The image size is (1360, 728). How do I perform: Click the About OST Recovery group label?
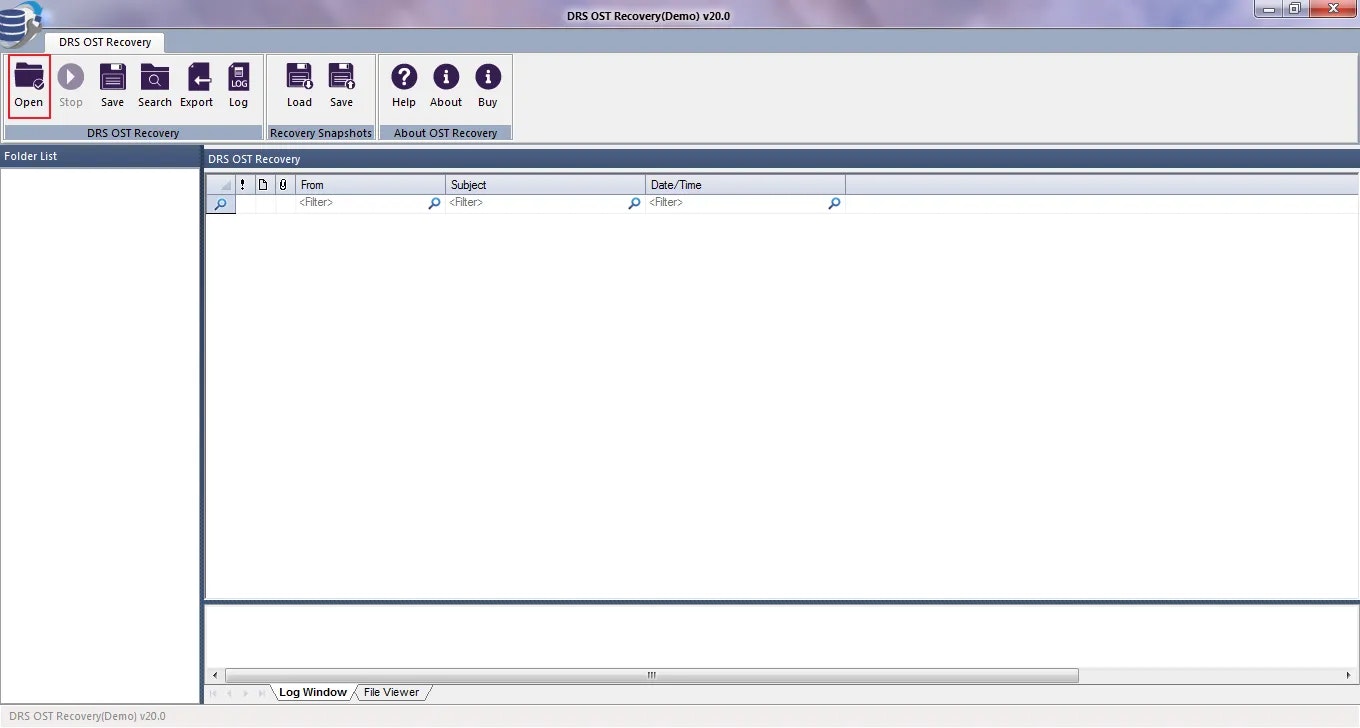[445, 133]
